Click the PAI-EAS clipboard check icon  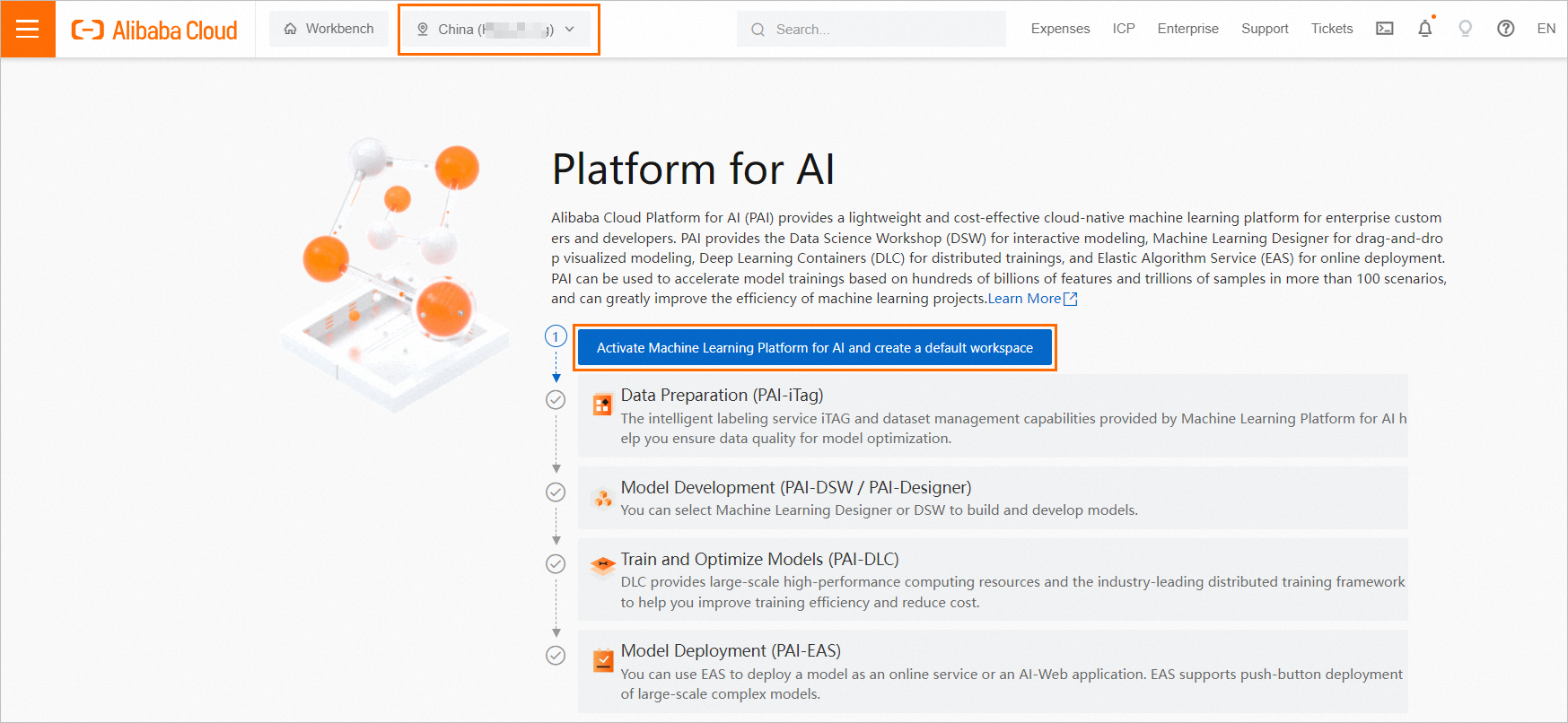[x=603, y=660]
